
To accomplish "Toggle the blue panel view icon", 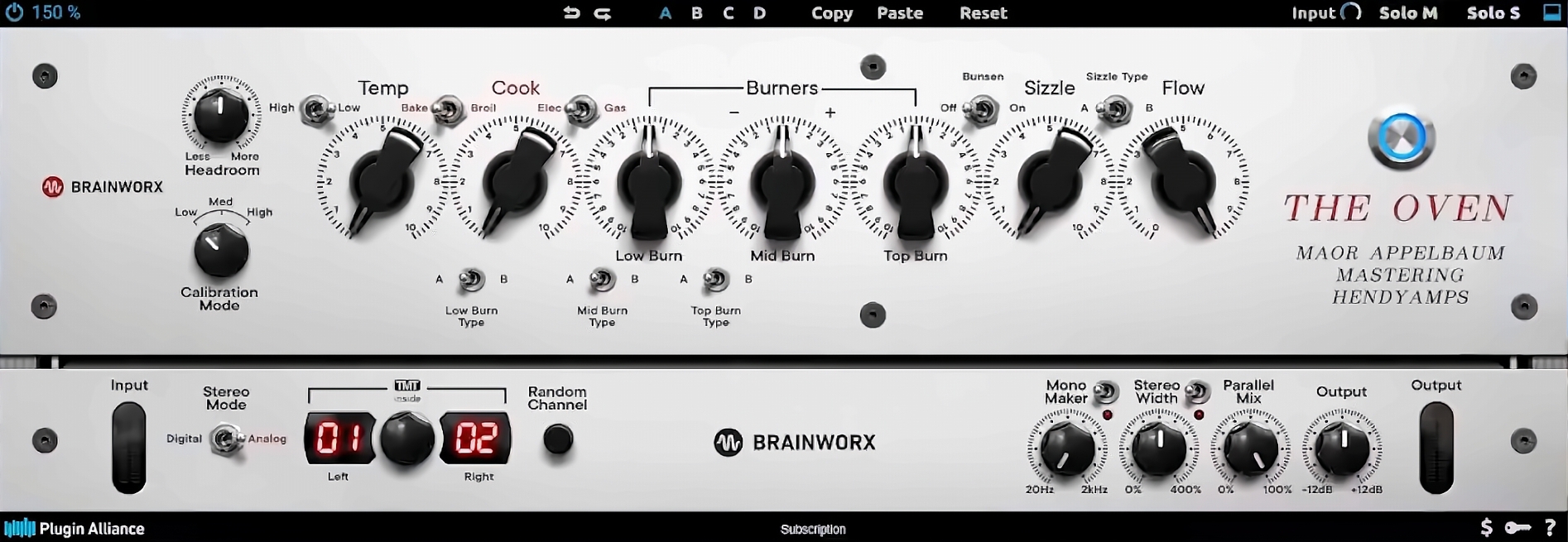I will [1552, 12].
